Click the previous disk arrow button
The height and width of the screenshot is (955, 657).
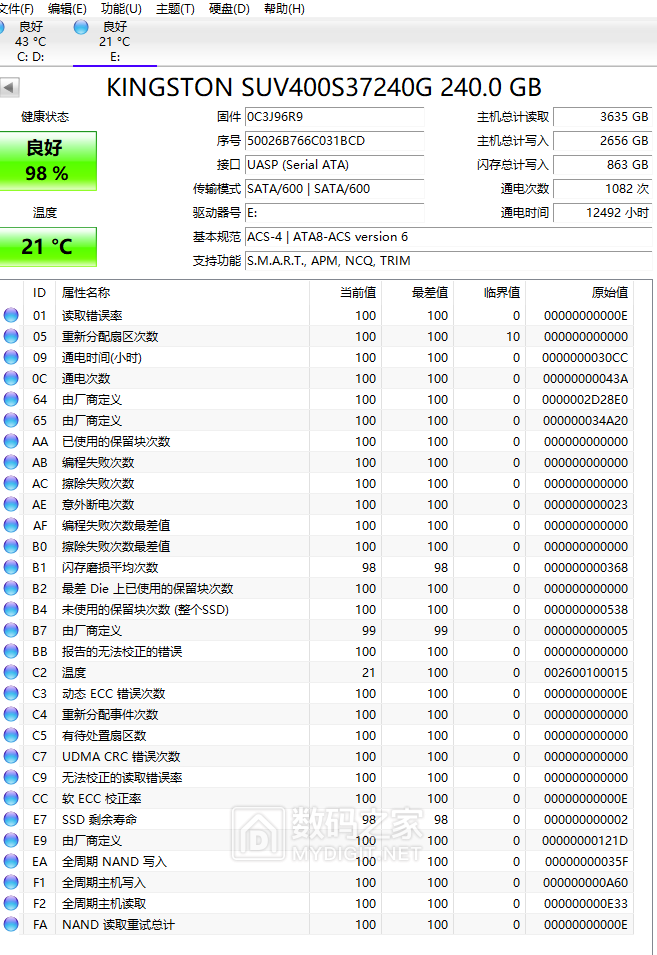(x=10, y=87)
